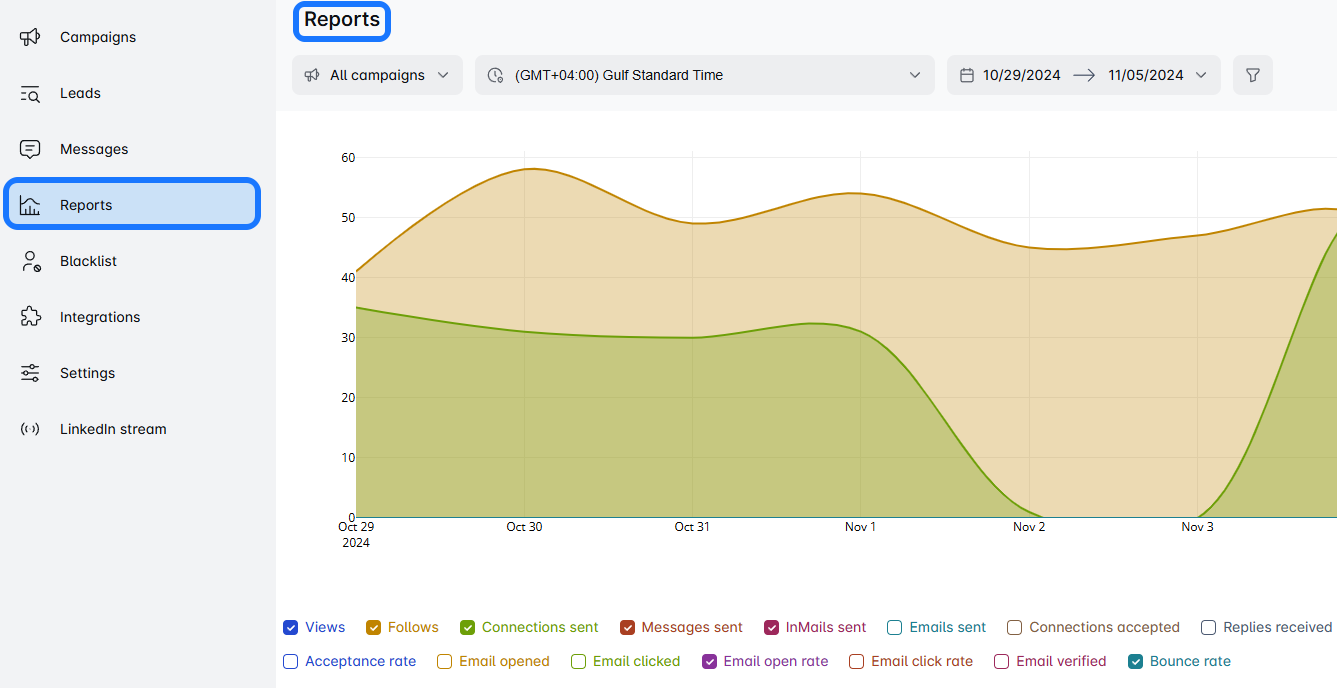
Task: Click the Connections accepted legend label
Action: coord(1104,628)
